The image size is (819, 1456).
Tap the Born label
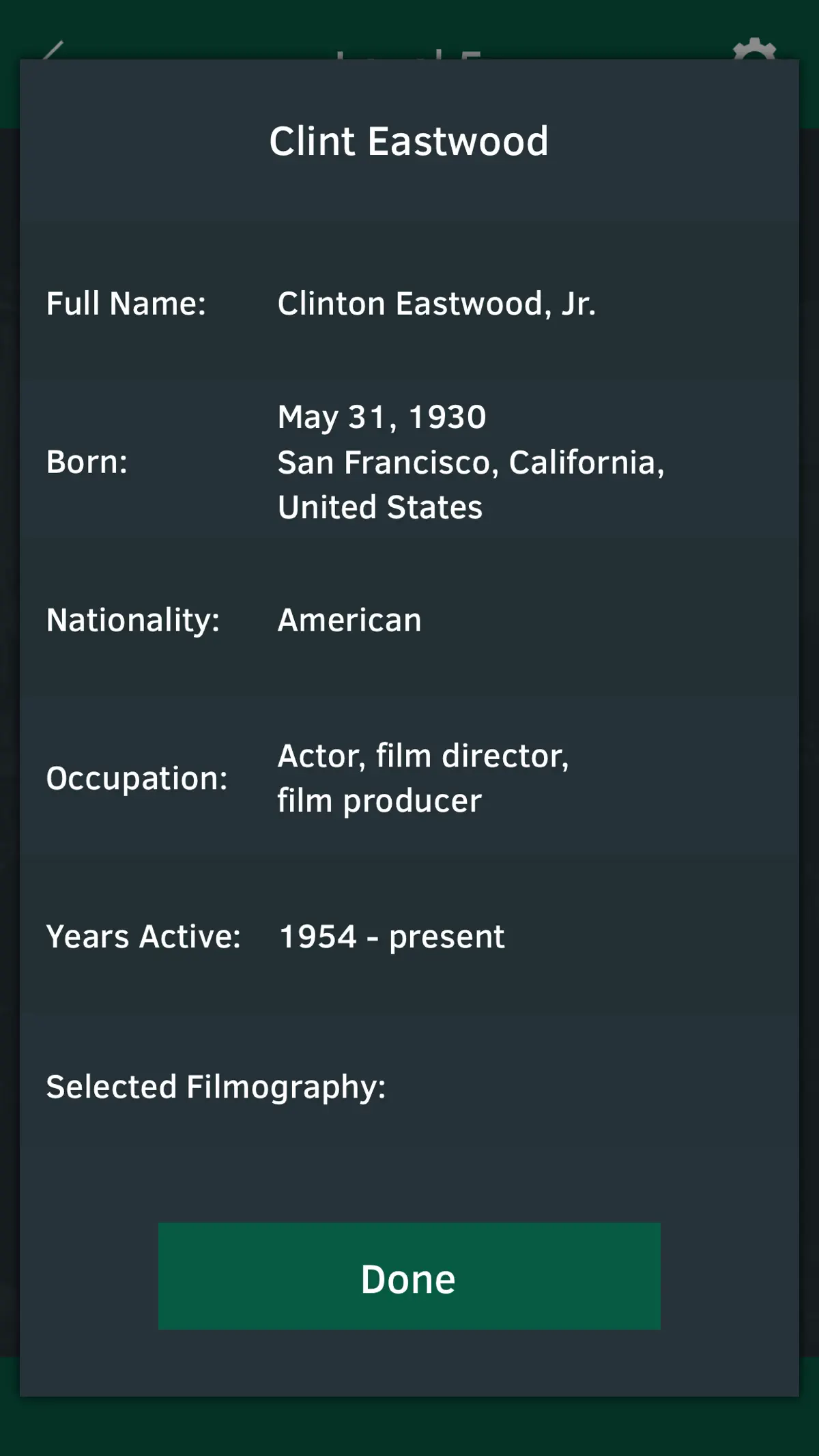click(x=87, y=462)
